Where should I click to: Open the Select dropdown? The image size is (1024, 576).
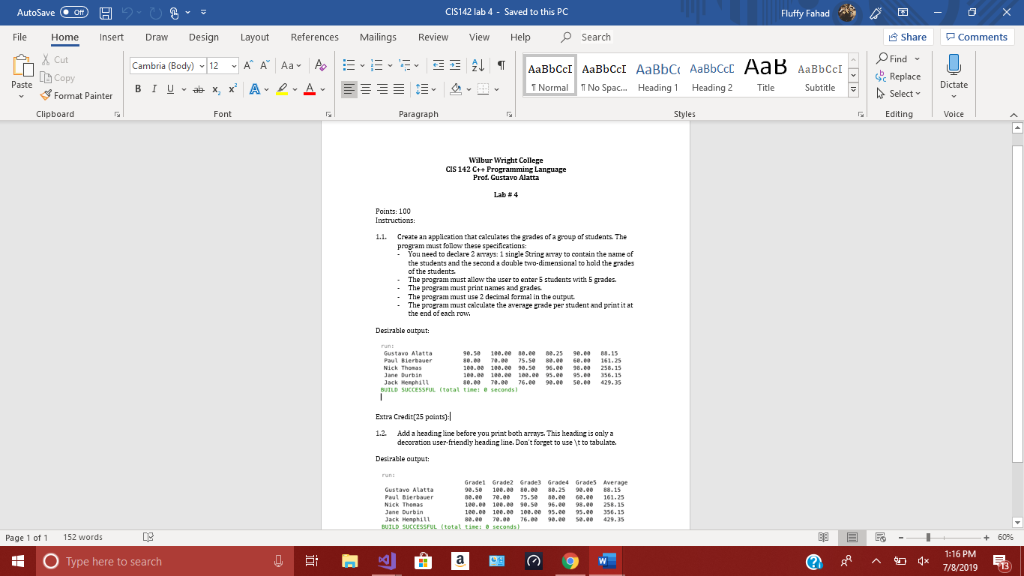pyautogui.click(x=899, y=93)
